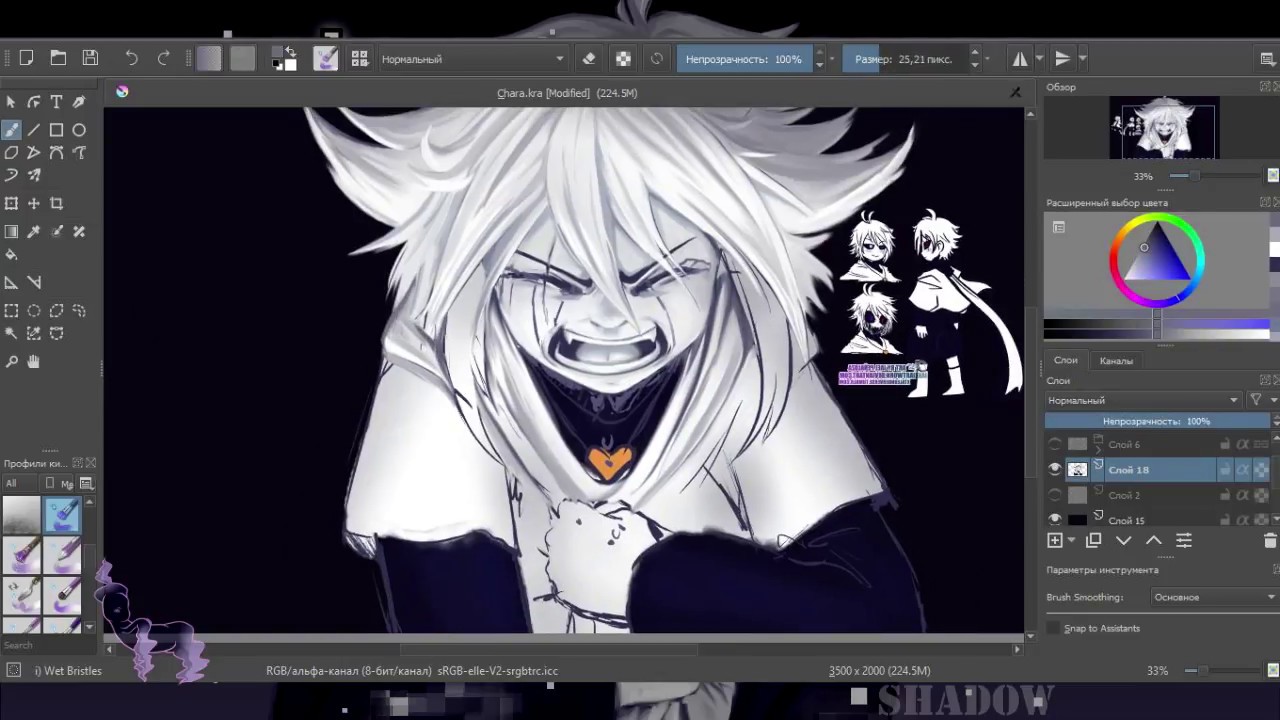Switch to the Слои tab
This screenshot has width=1280, height=720.
point(1066,360)
